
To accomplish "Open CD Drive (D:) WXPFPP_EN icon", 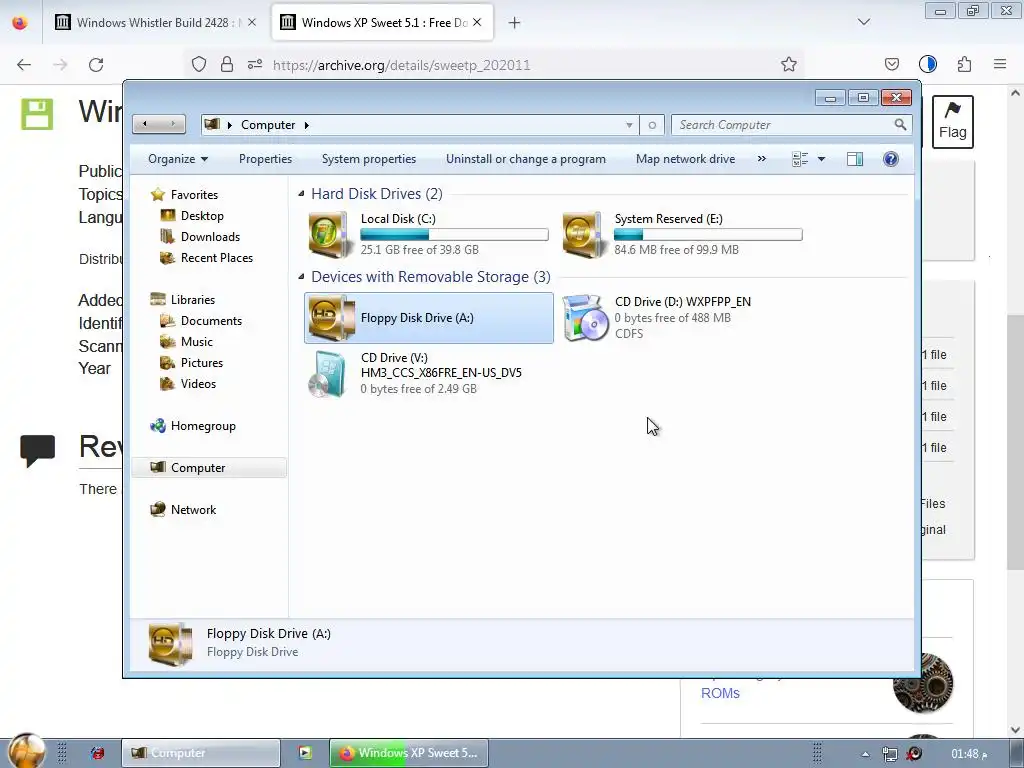I will 584,317.
